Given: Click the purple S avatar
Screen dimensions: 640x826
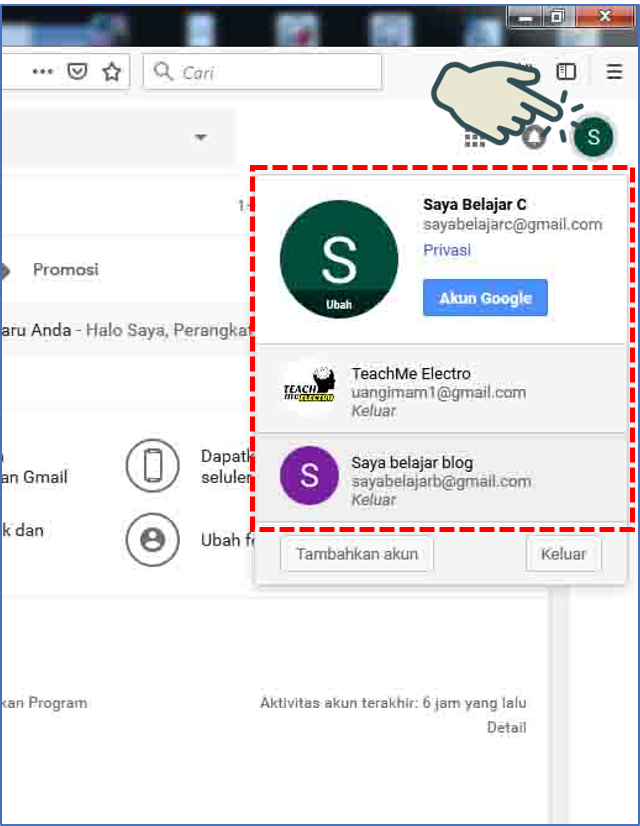Looking at the screenshot, I should 309,475.
